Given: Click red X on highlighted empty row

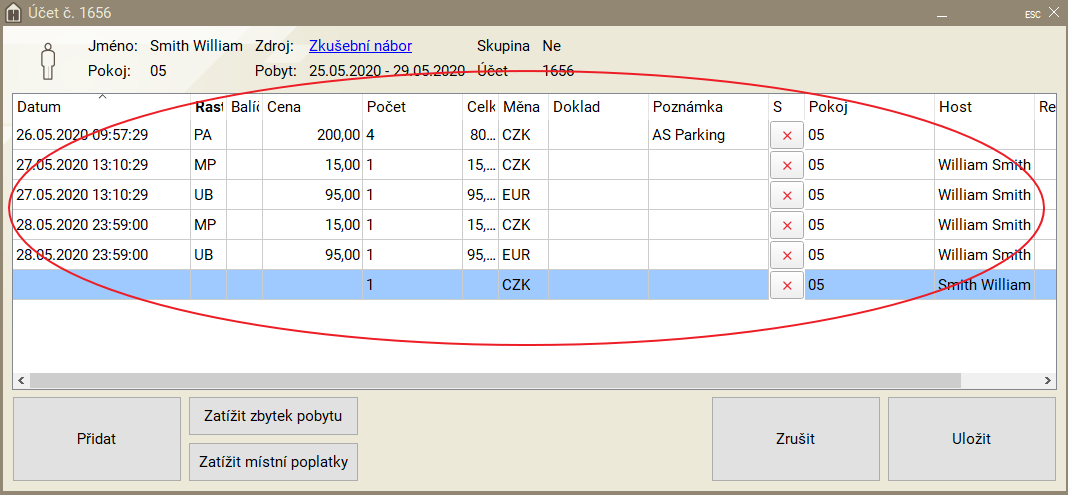Looking at the screenshot, I should (x=786, y=285).
